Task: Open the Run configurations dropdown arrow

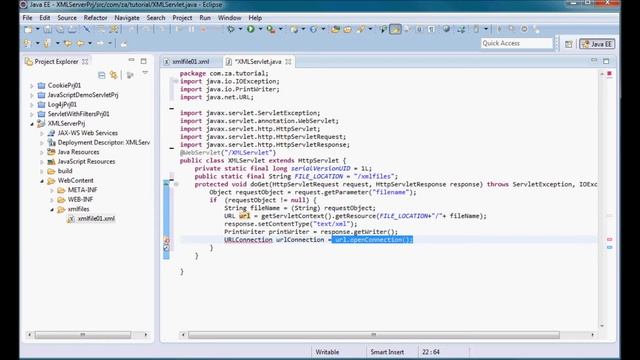Action: click(x=260, y=29)
